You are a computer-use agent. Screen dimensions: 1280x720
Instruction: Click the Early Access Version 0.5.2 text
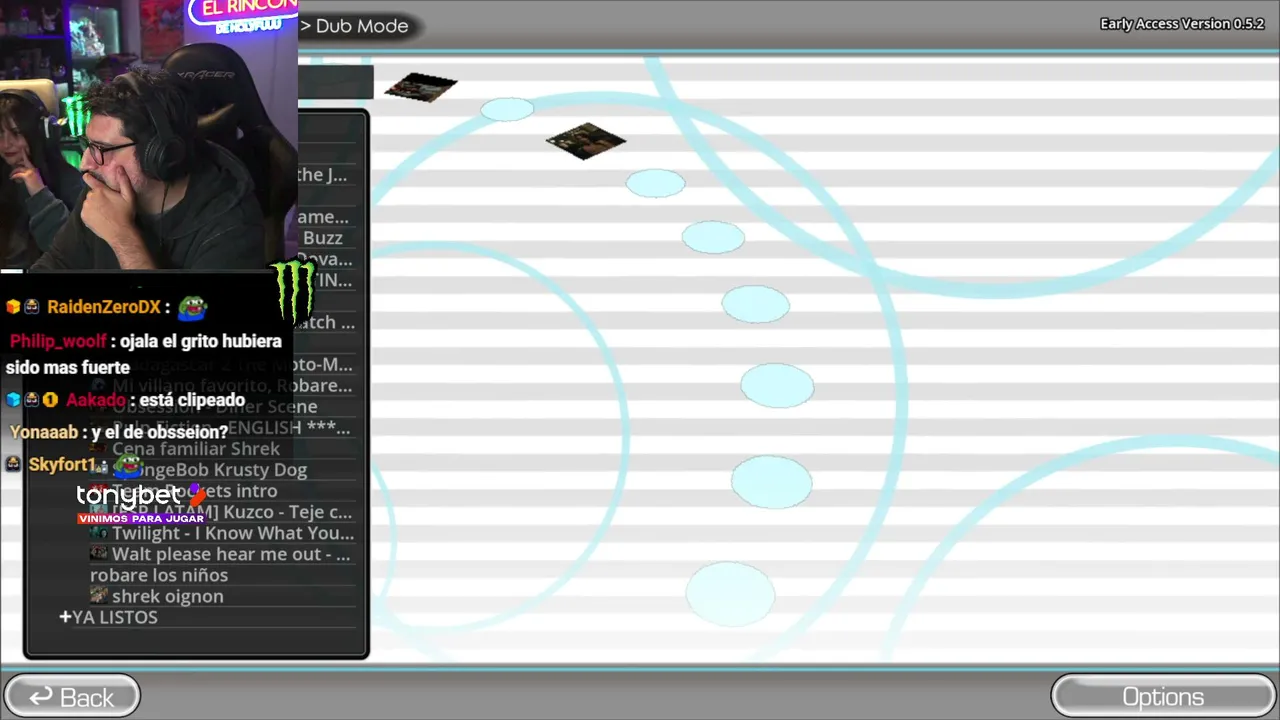point(1182,24)
